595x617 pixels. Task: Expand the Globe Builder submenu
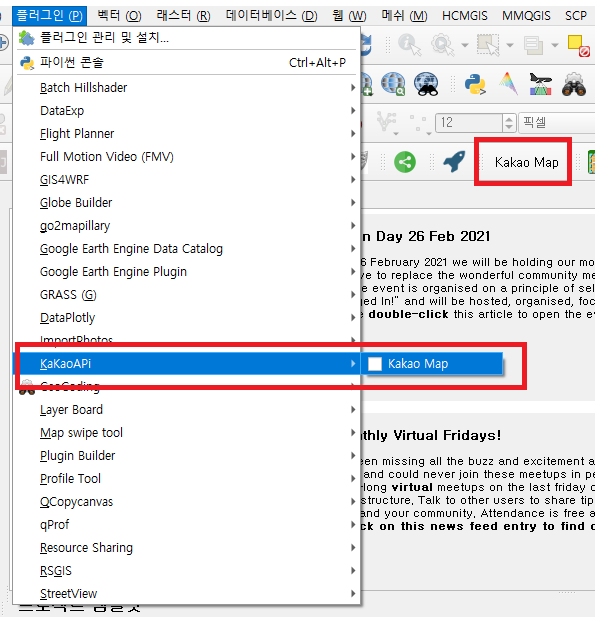187,203
